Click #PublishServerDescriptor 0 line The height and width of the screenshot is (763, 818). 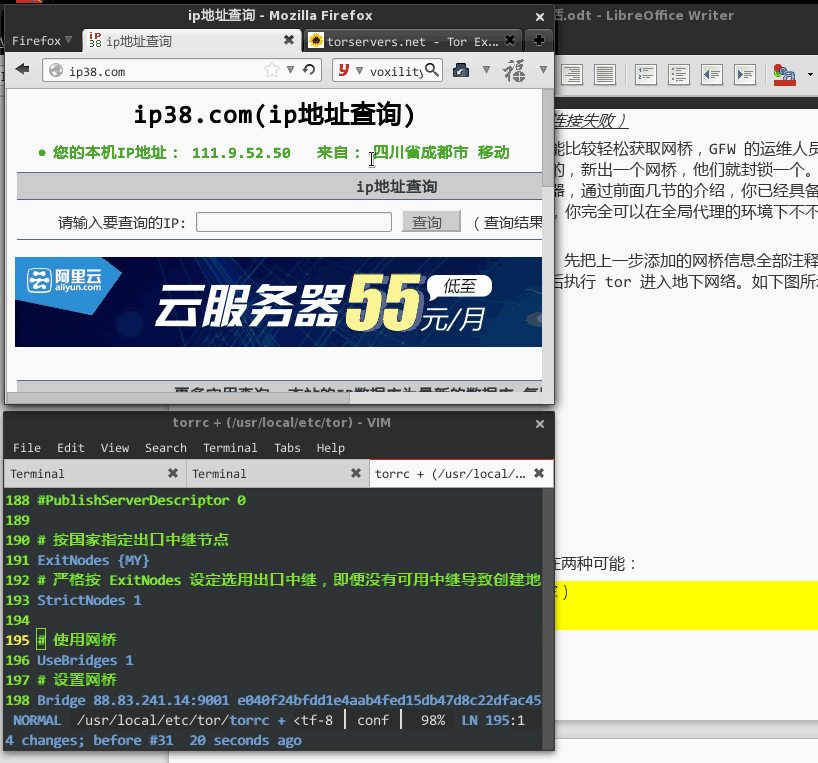pos(141,501)
